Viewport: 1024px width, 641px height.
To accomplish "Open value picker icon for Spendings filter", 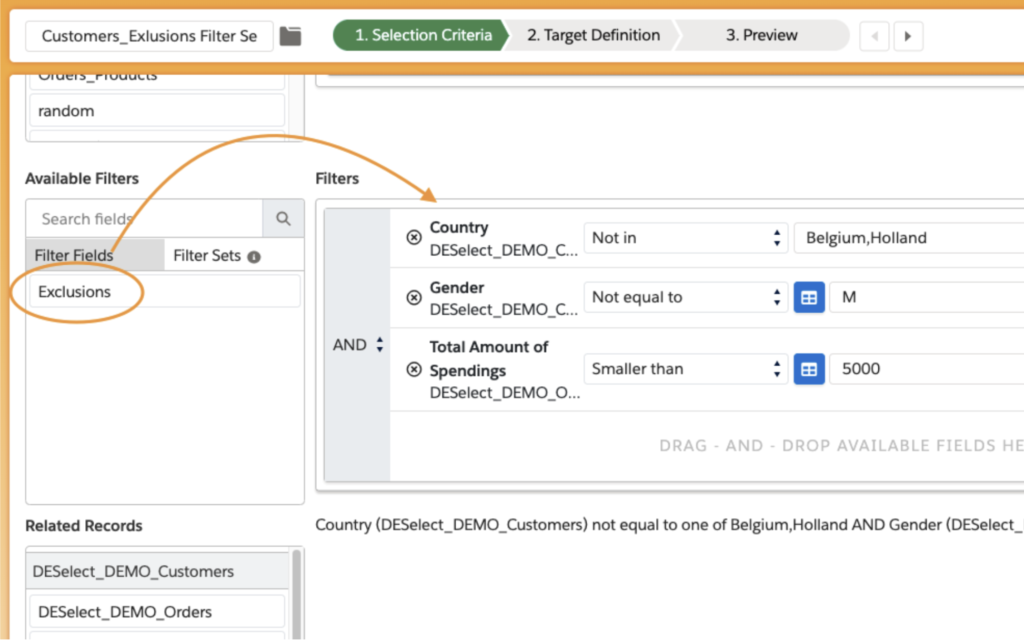I will point(809,369).
